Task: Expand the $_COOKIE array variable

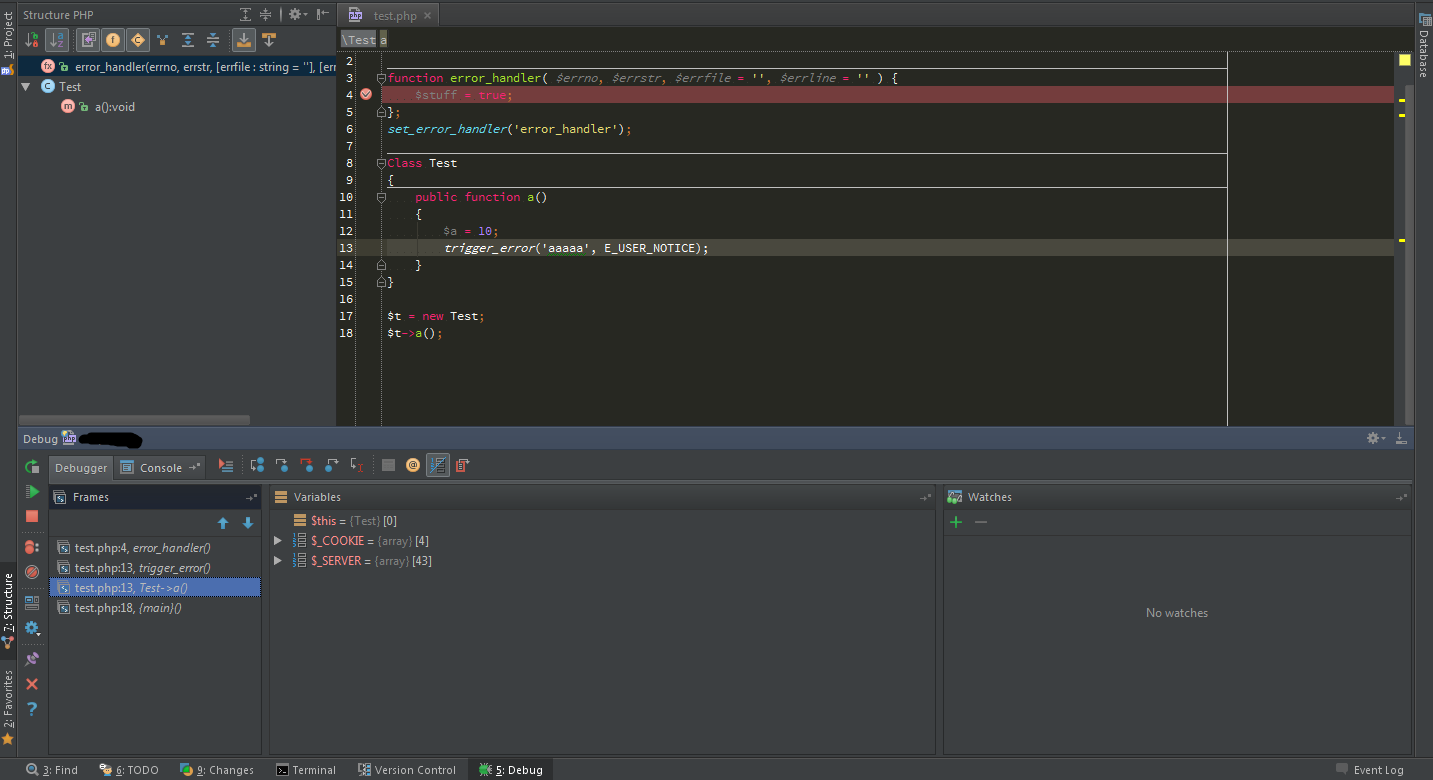Action: [x=278, y=541]
